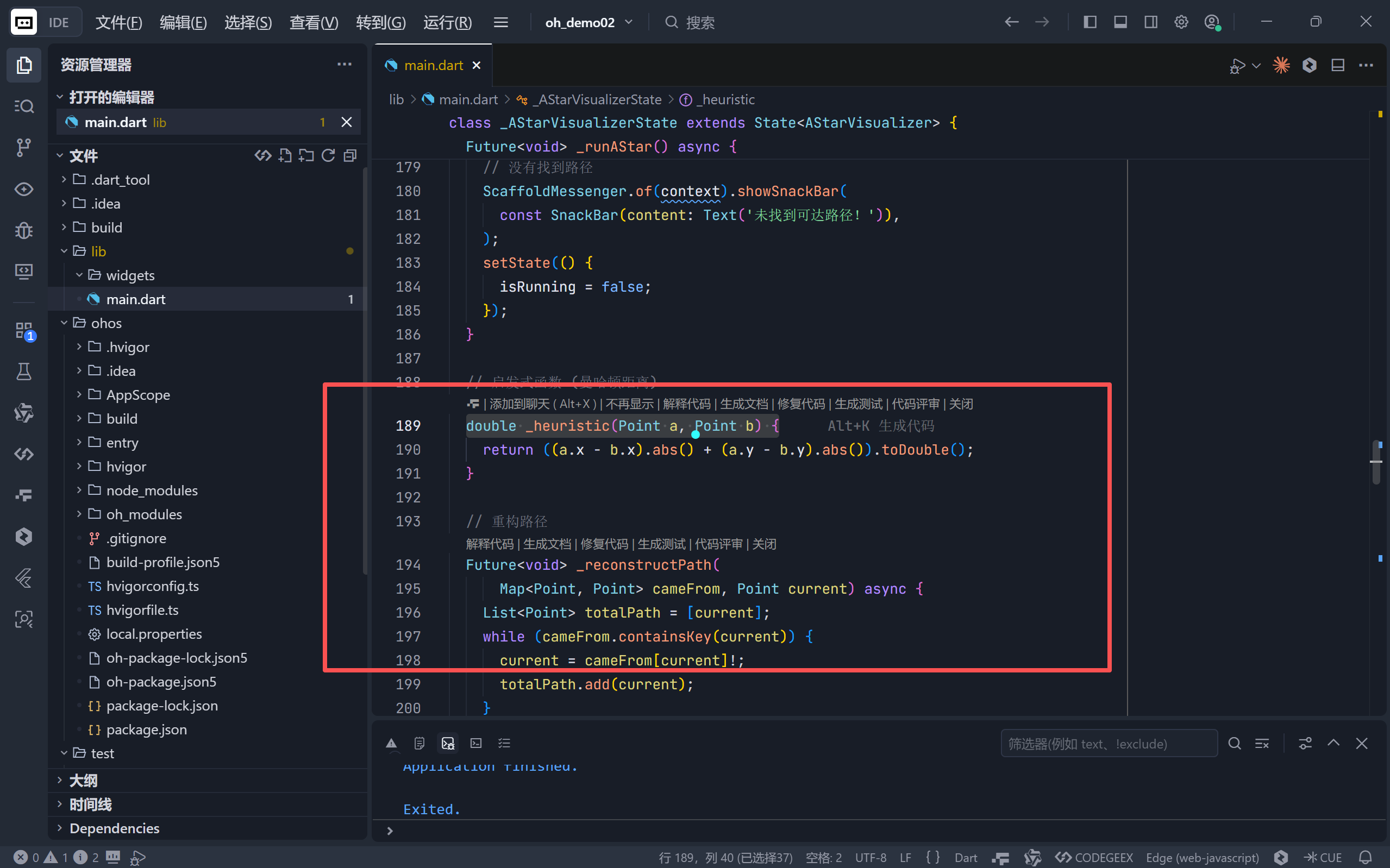Select the main.dart editor tab
The width and height of the screenshot is (1390, 868).
(x=433, y=65)
